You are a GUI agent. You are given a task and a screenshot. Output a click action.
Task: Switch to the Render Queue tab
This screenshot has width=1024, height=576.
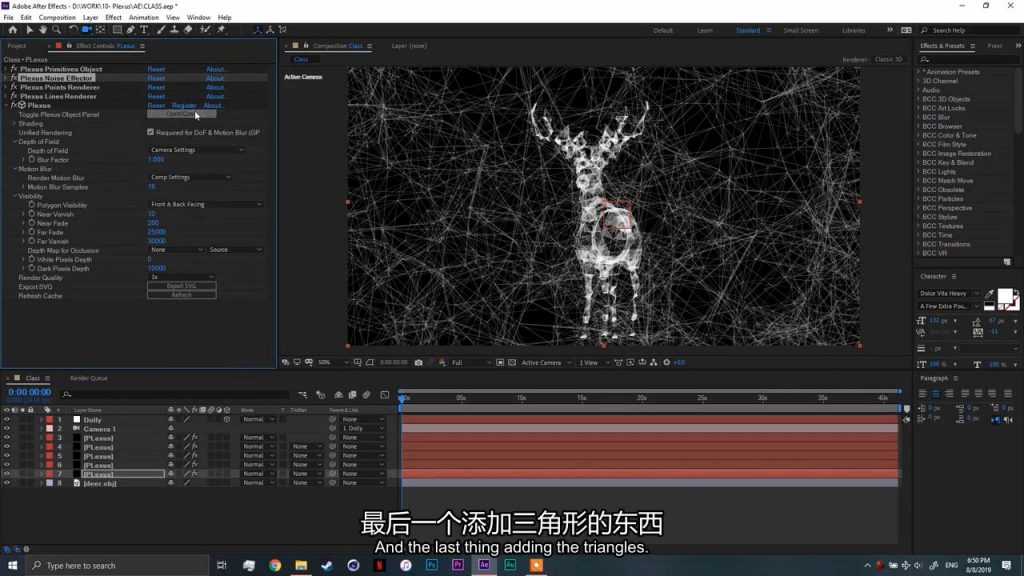(89, 378)
